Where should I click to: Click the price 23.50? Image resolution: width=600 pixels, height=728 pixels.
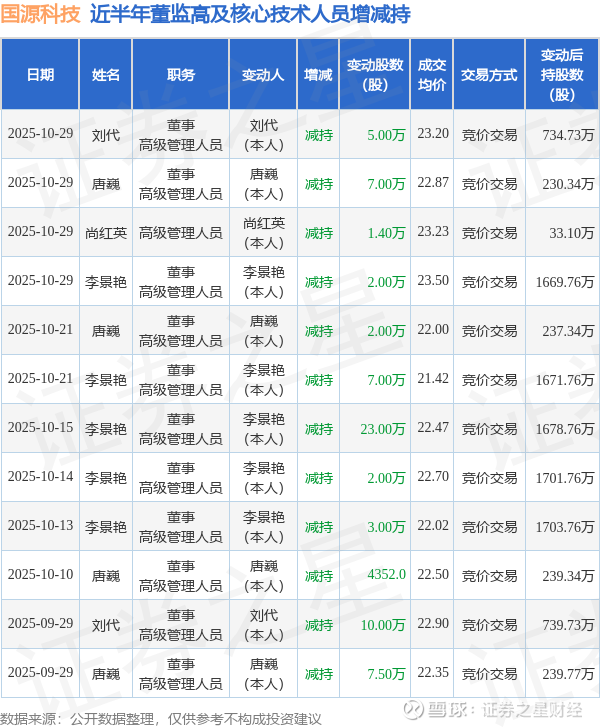(433, 280)
